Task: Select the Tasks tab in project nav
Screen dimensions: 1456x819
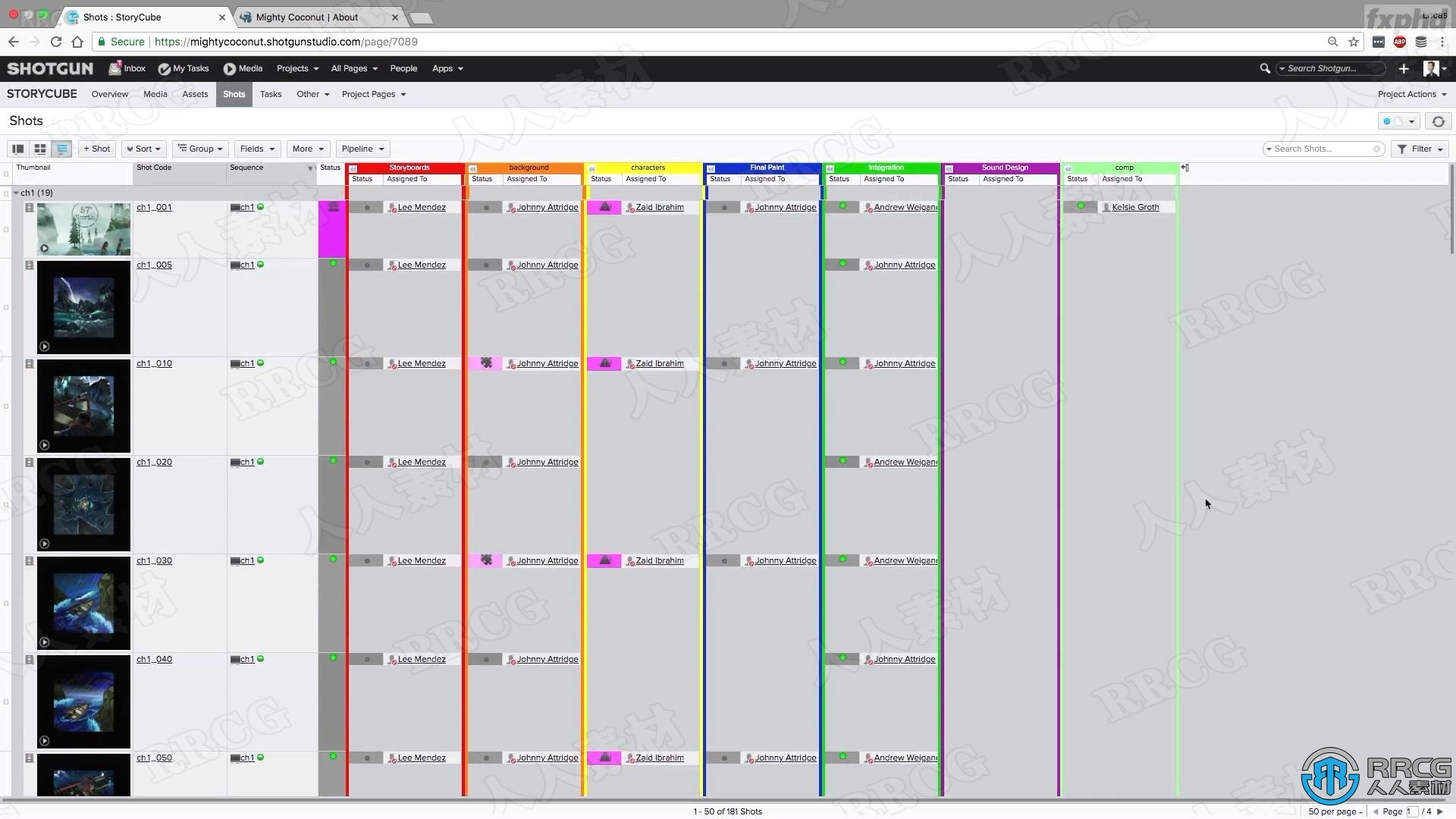Action: [x=271, y=94]
